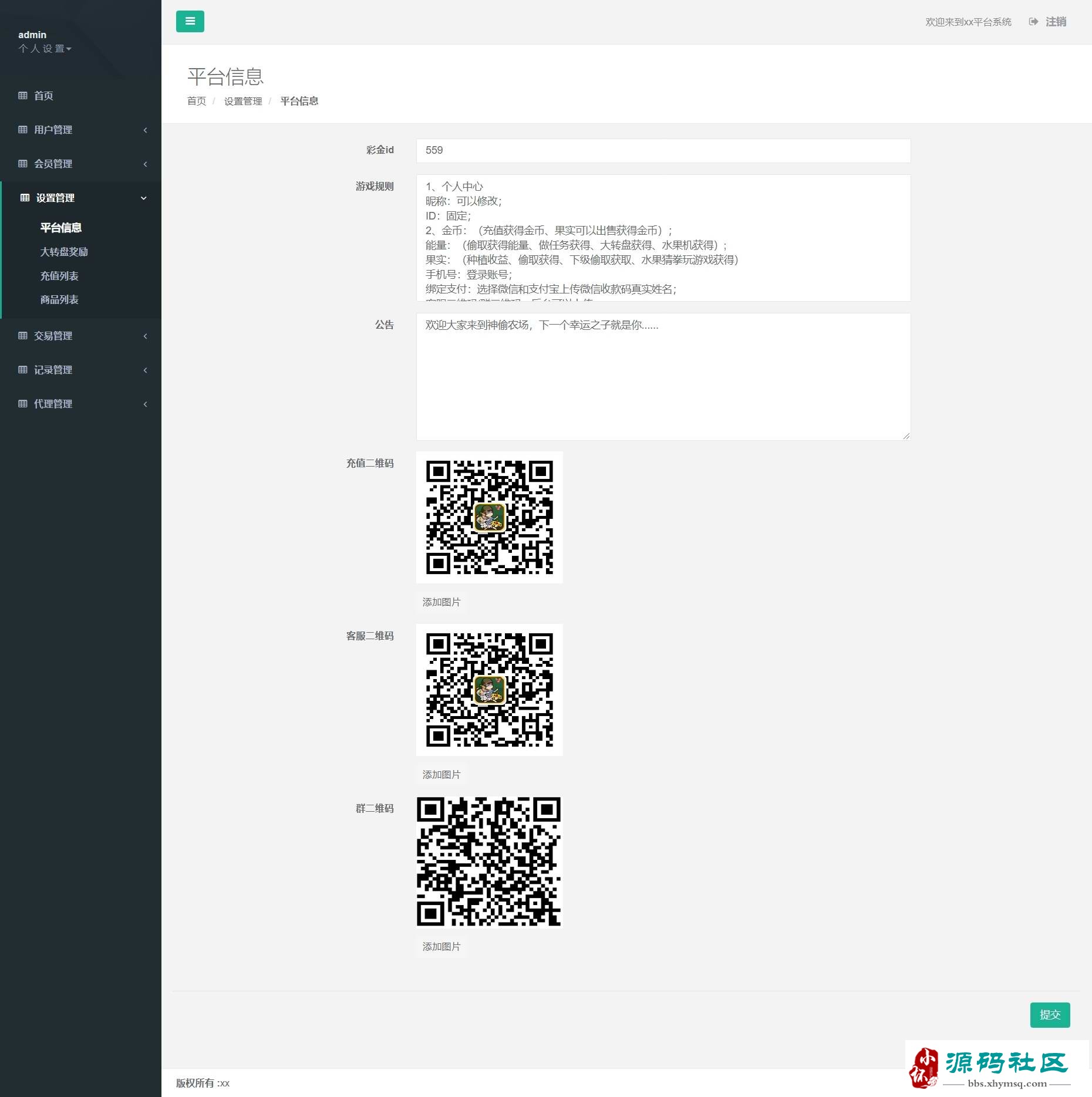Click into the 公告 text area

[663, 377]
